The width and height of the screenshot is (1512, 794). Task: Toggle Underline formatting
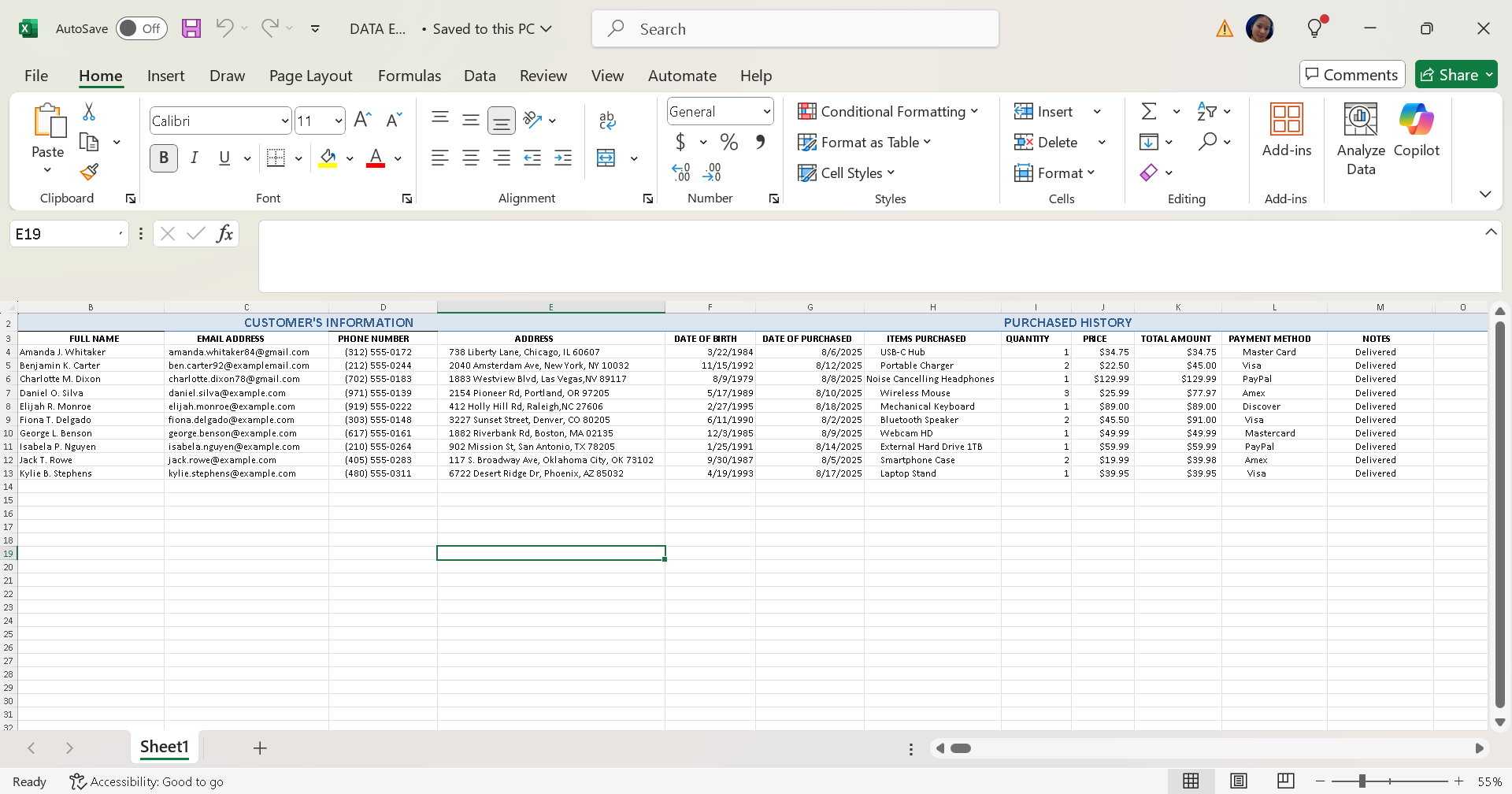coord(224,158)
